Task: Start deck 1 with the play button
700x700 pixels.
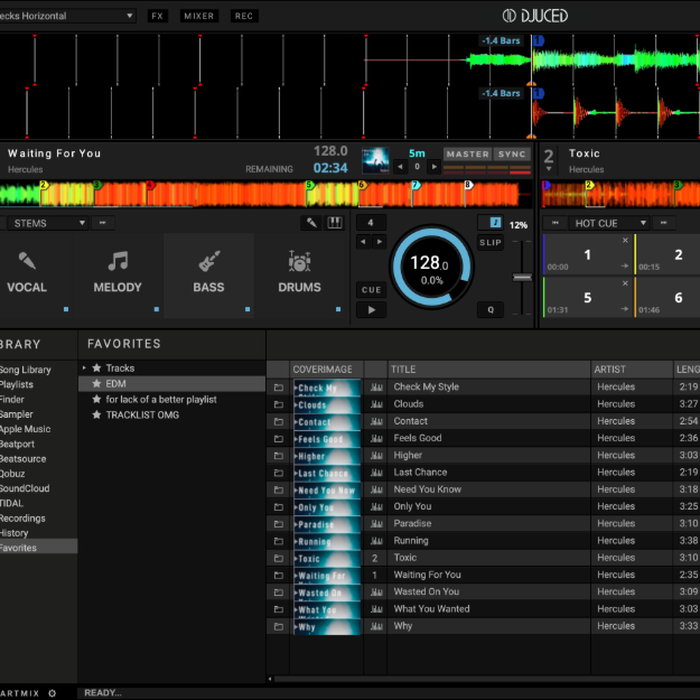Action: point(371,309)
